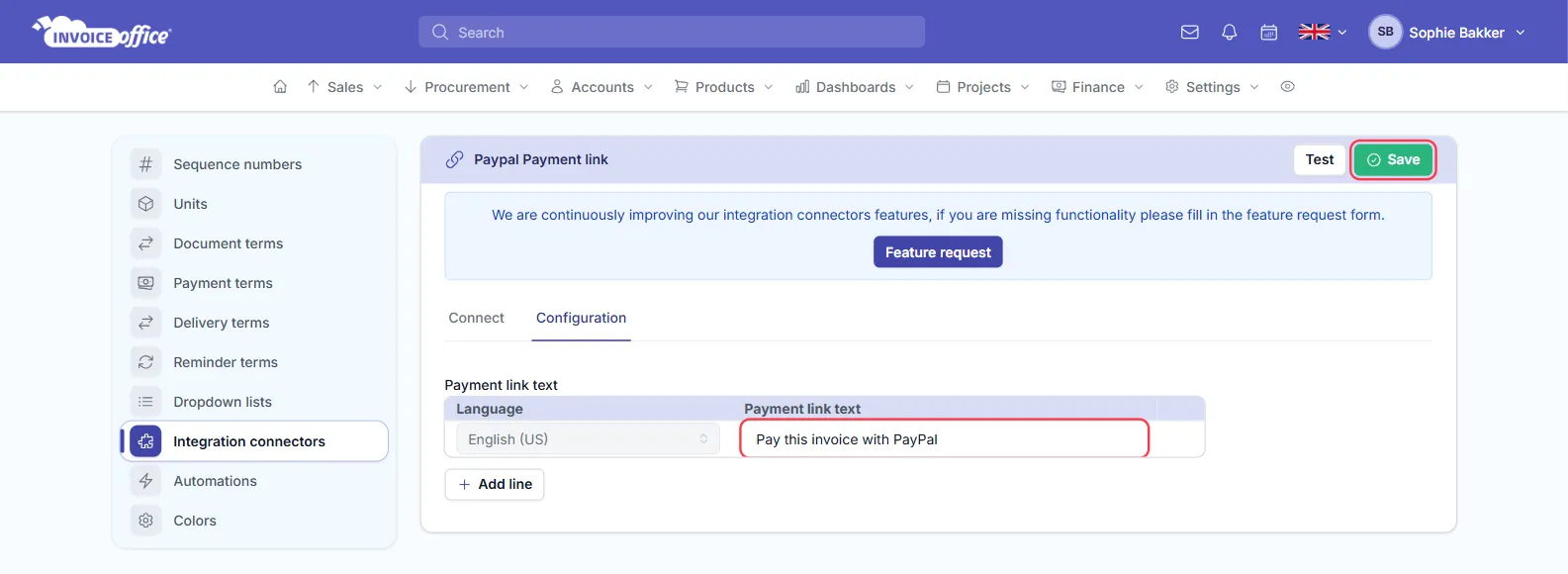Expand the Finance menu
Image resolution: width=1568 pixels, height=574 pixels.
[1098, 87]
